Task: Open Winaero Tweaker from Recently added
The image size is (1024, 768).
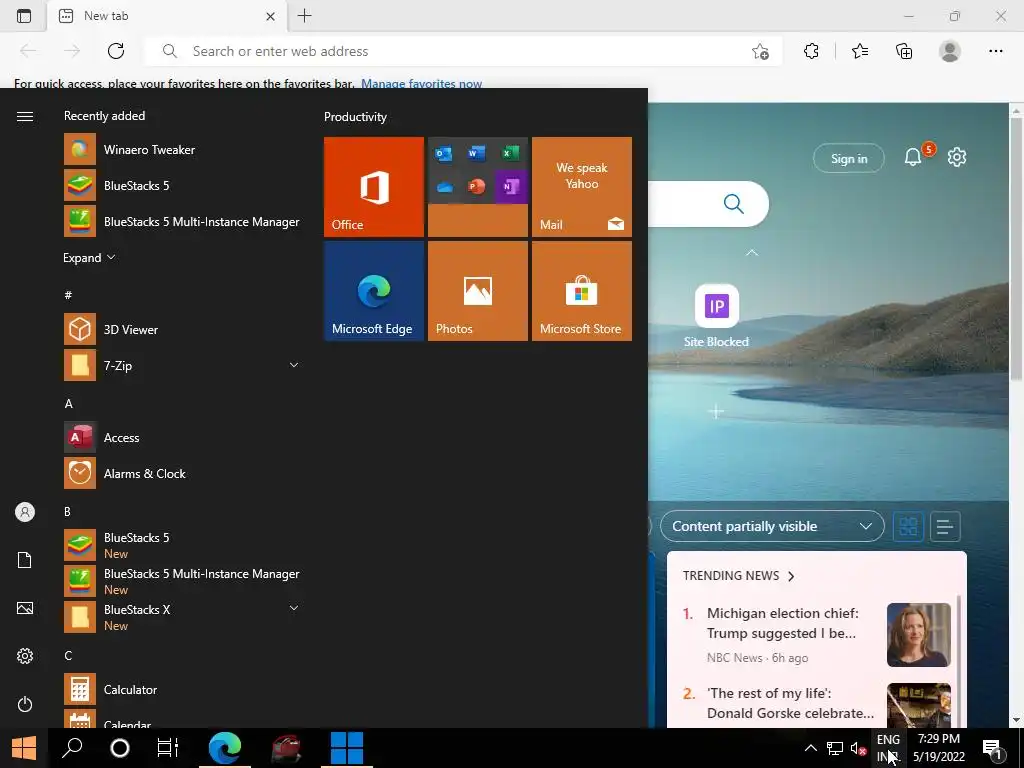Action: click(183, 150)
